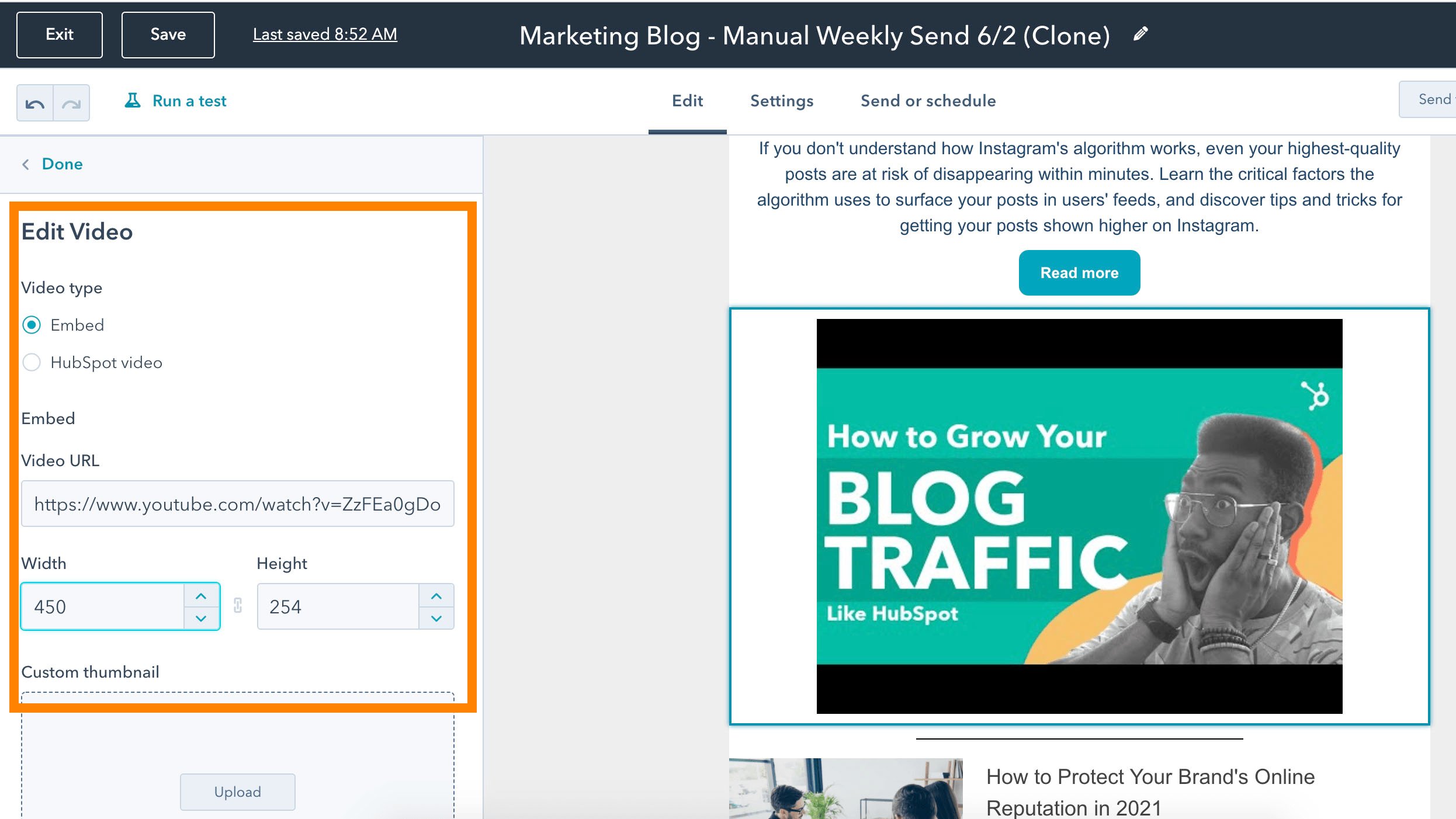Image resolution: width=1456 pixels, height=819 pixels.
Task: Click the Read more button
Action: (1079, 272)
